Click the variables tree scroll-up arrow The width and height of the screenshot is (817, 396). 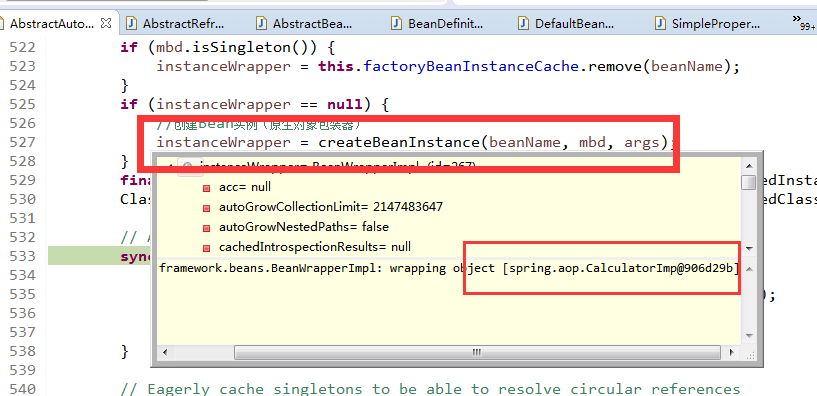(749, 166)
